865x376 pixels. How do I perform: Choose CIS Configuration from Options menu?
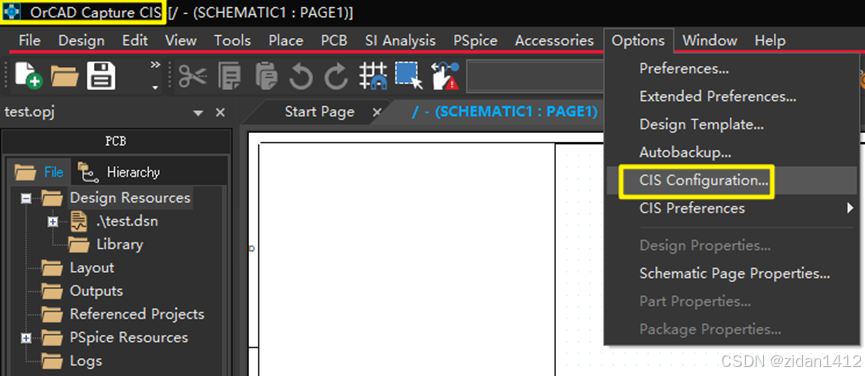tap(703, 180)
